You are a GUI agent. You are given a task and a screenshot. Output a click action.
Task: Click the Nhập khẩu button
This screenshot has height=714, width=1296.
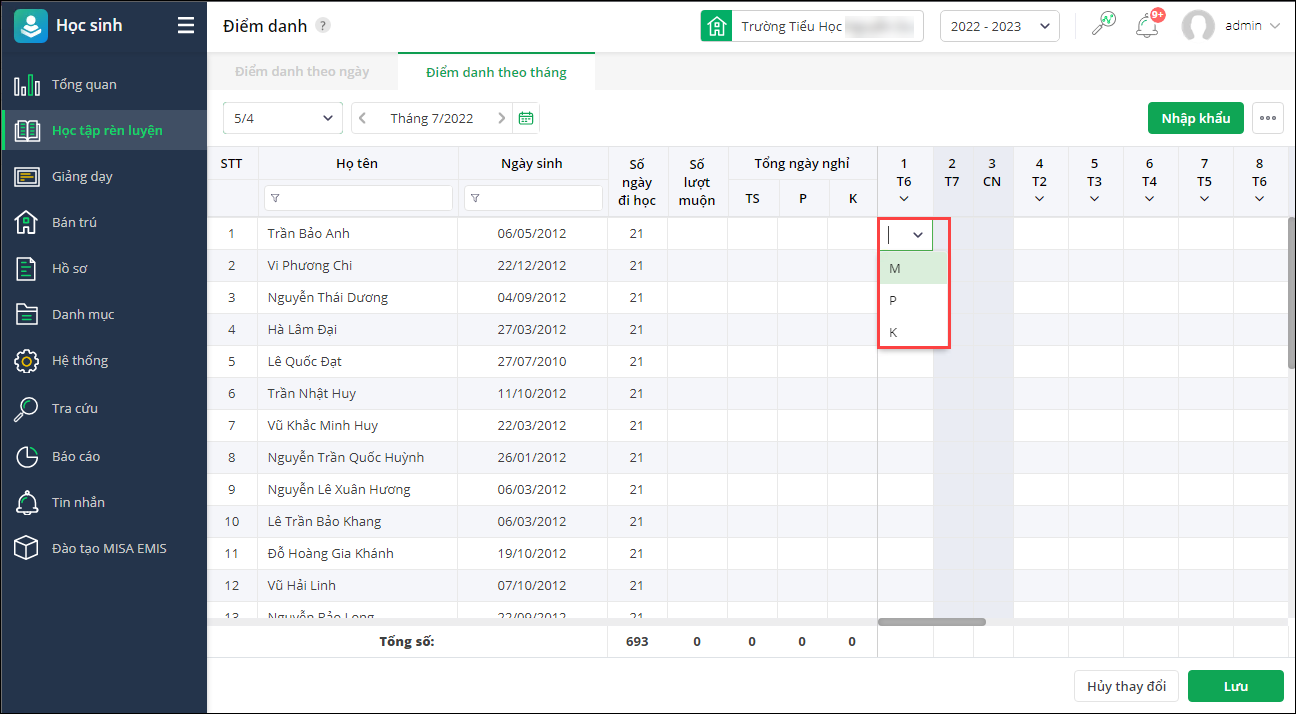1196,118
